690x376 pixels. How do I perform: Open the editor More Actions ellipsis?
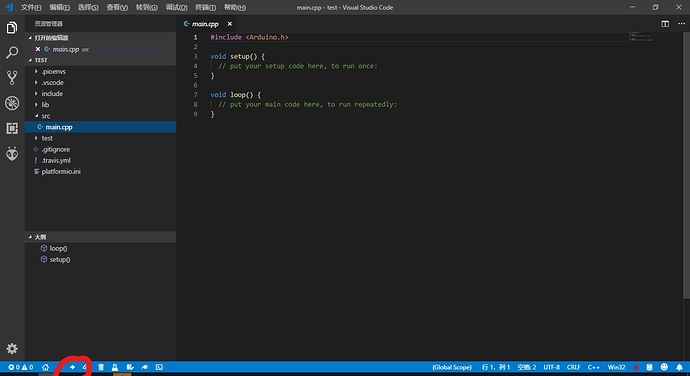(x=681, y=24)
